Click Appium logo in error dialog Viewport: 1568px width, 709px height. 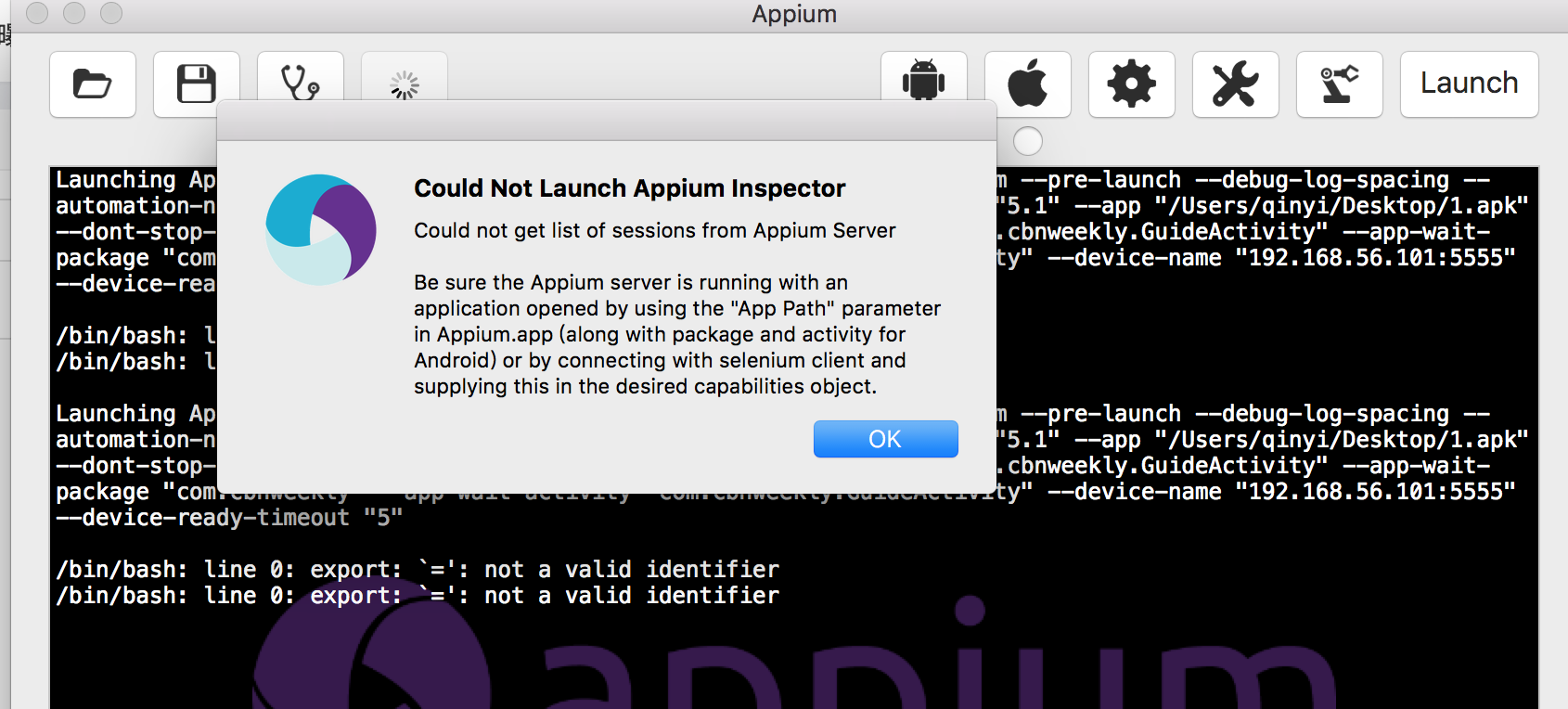(321, 230)
